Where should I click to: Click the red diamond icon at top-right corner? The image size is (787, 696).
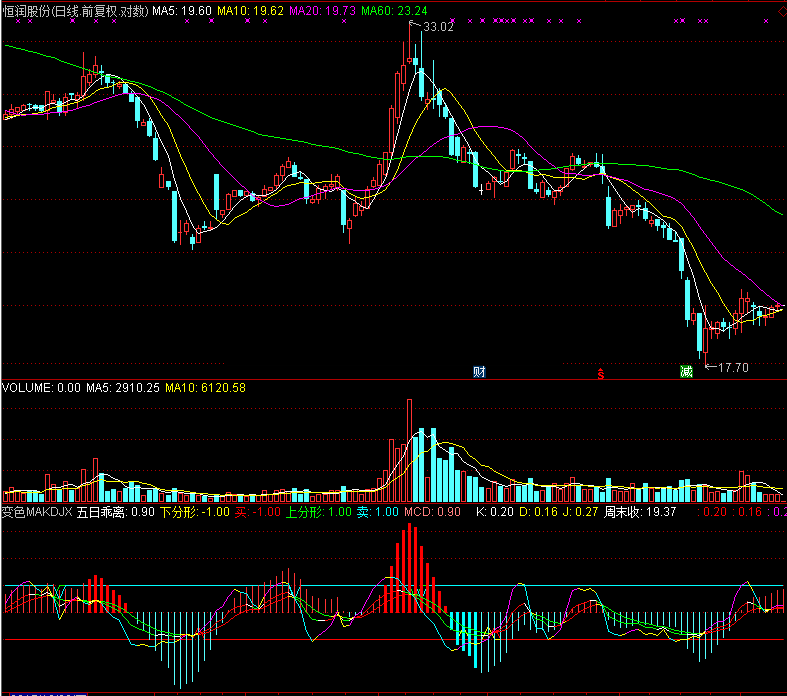click(x=782, y=11)
